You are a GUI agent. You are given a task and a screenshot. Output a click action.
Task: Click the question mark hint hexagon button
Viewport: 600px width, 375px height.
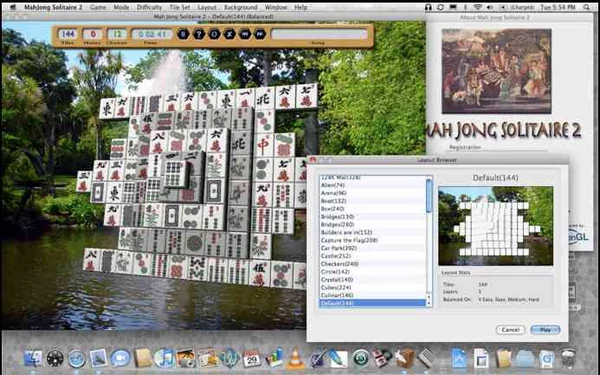pyautogui.click(x=199, y=34)
